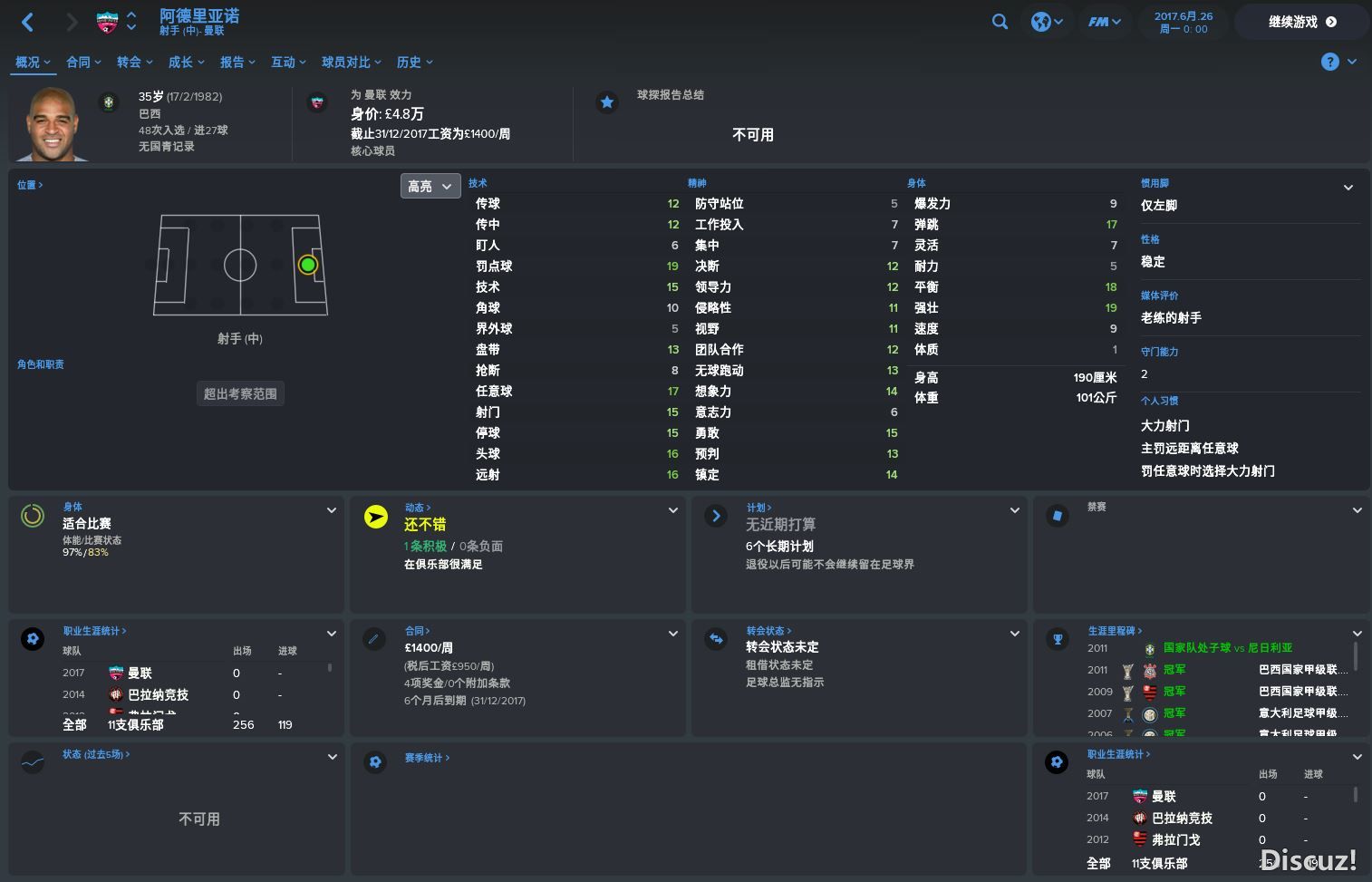Expand the 惯用脚 panel chevron
This screenshot has height=882, width=1372.
(1348, 188)
